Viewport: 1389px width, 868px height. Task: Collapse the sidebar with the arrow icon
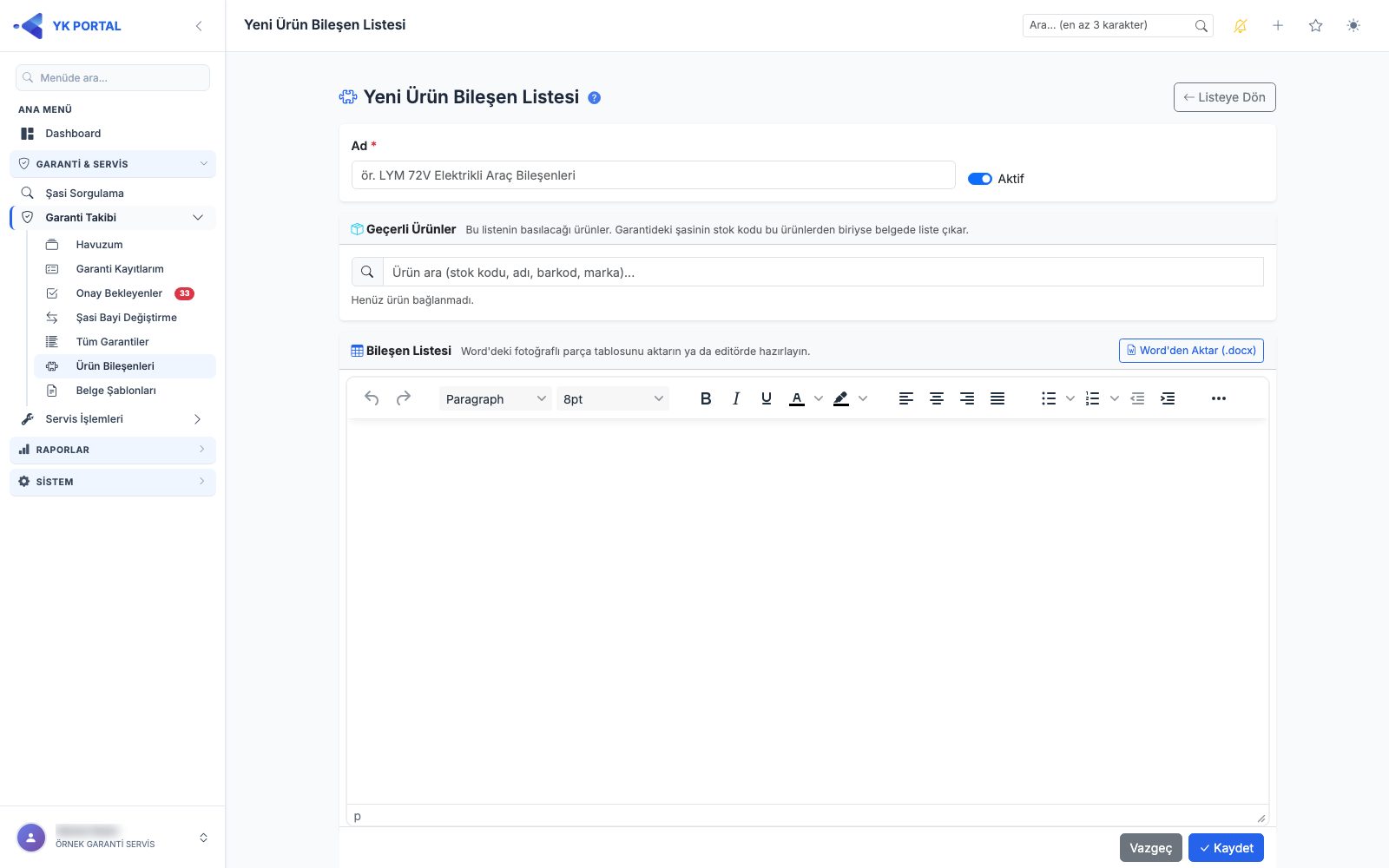(x=199, y=26)
